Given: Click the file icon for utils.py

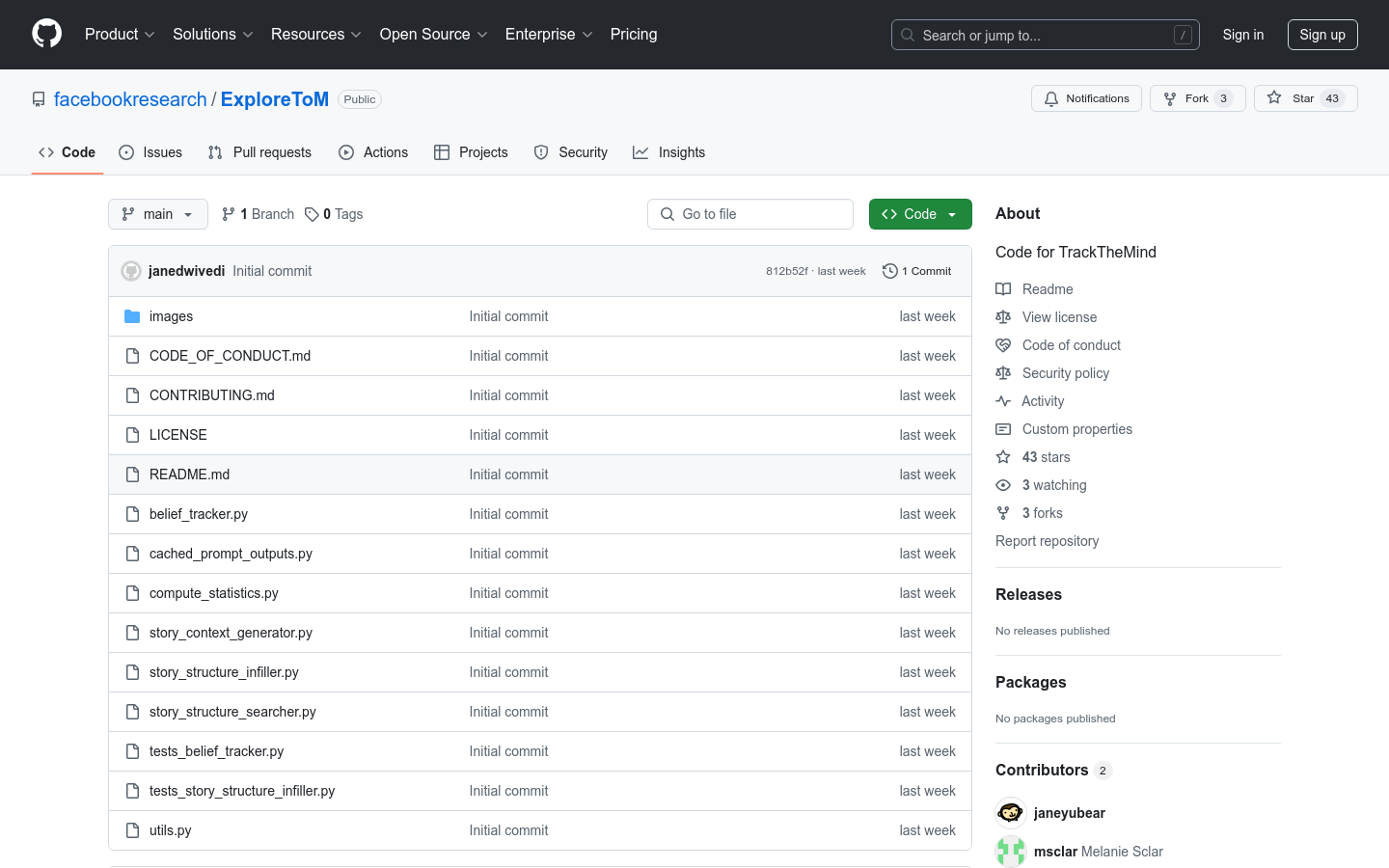Looking at the screenshot, I should (132, 830).
